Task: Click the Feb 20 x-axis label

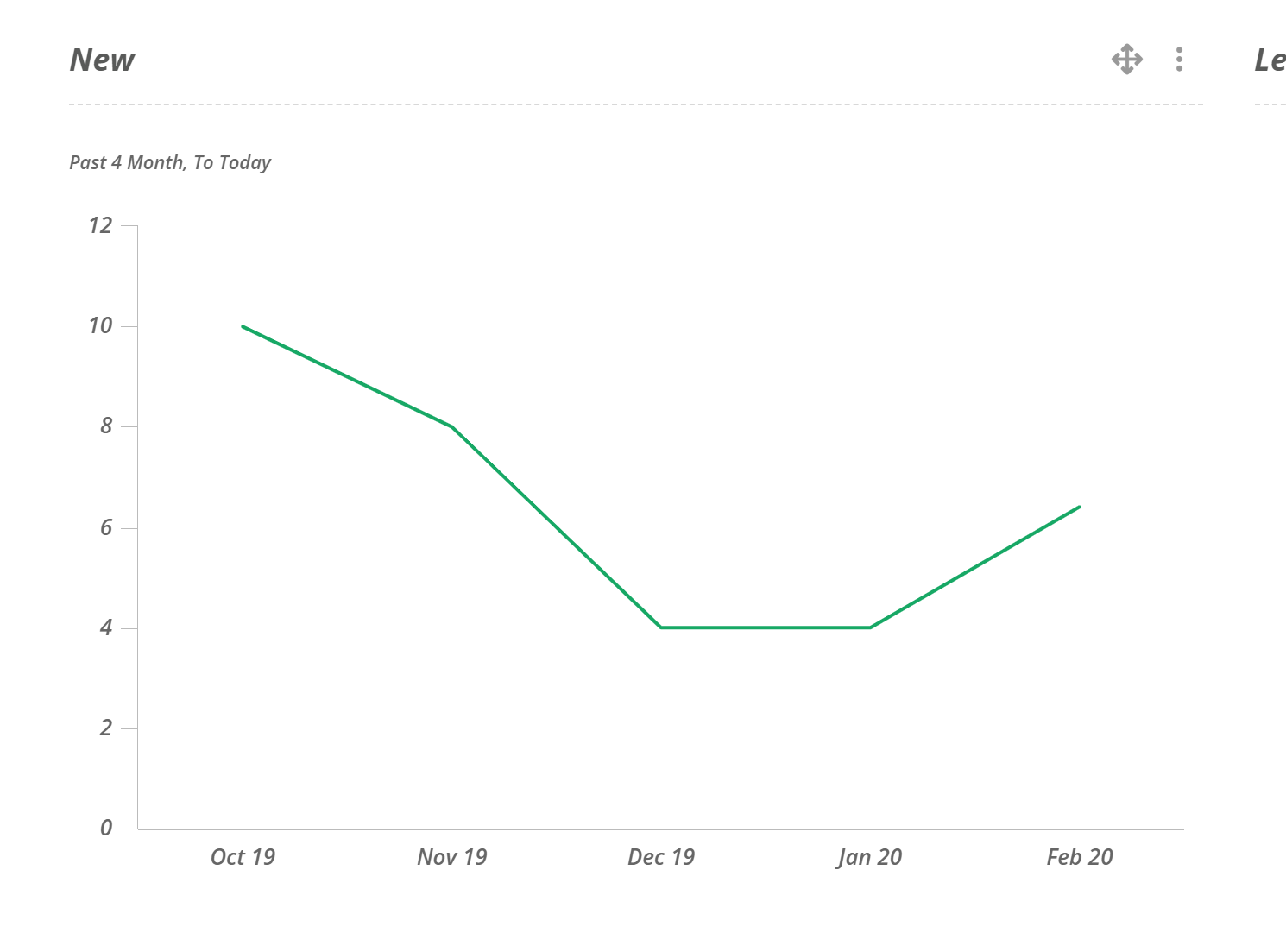Action: coord(1080,857)
